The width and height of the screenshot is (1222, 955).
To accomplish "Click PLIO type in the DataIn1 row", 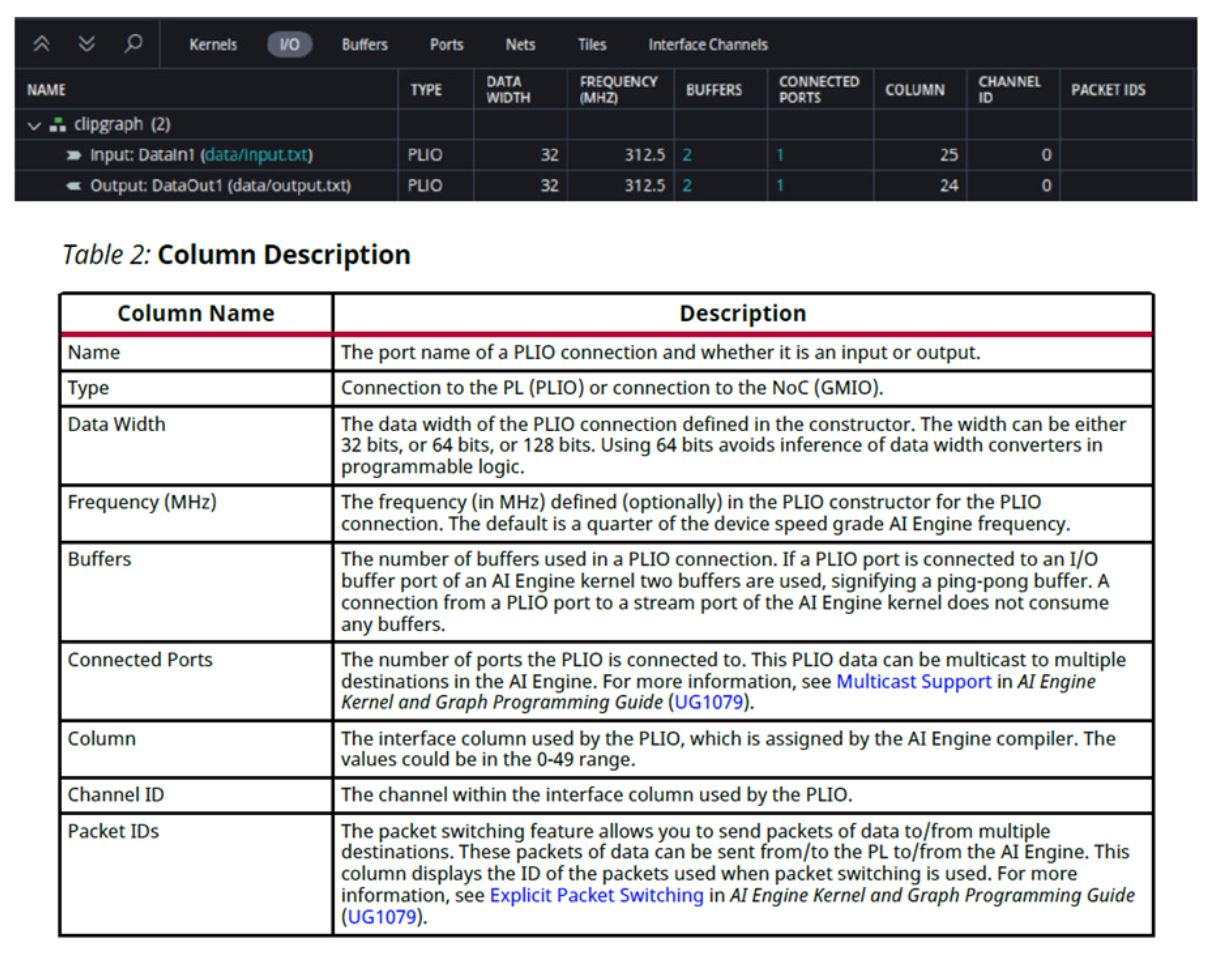I will click(425, 155).
